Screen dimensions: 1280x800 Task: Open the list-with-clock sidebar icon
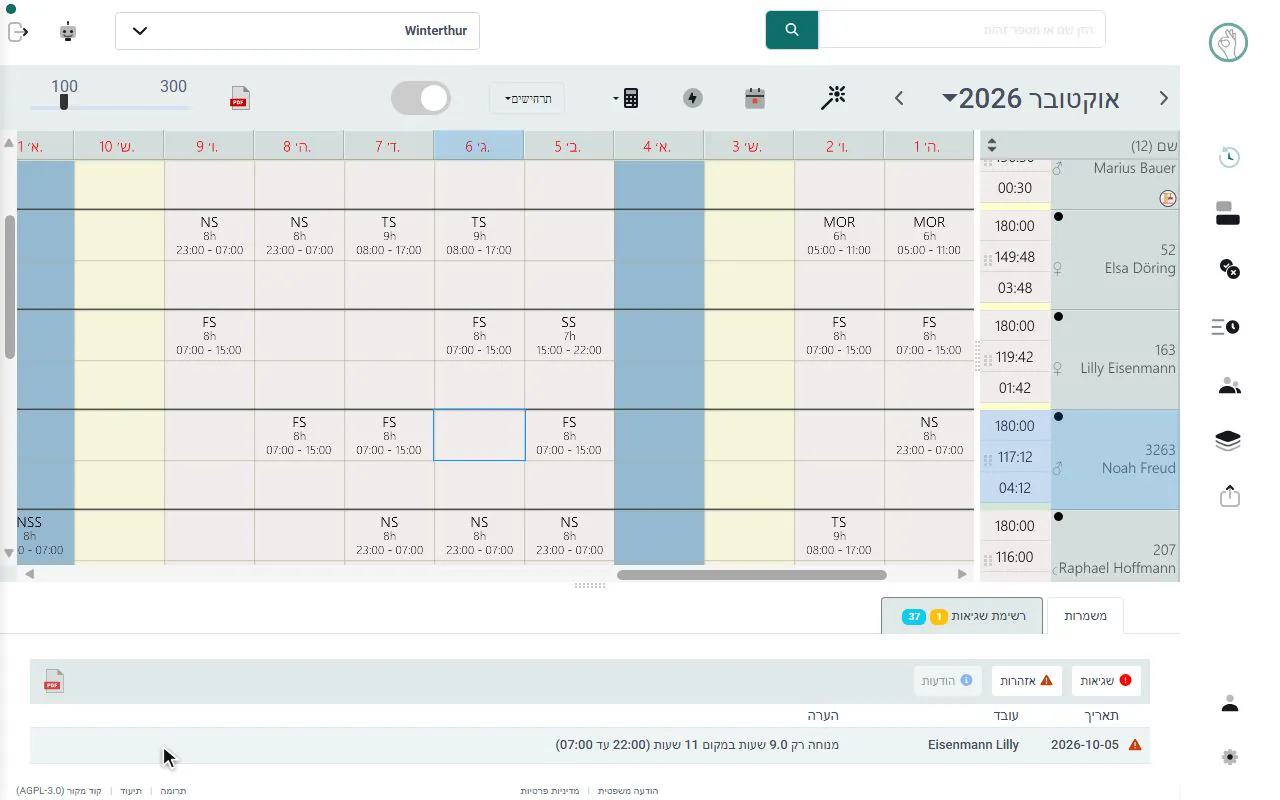[x=1227, y=327]
